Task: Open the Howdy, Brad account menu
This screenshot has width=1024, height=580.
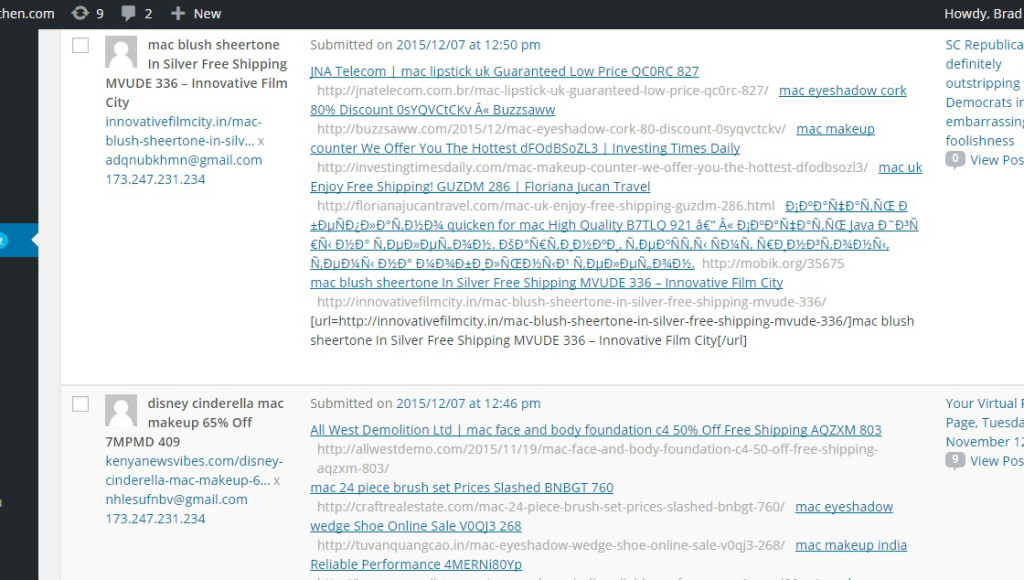Action: [984, 13]
